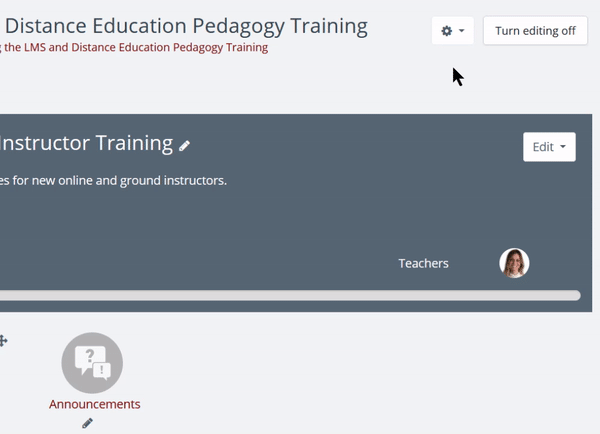
Task: Click the move crosshair icon beside Announcements
Action: [x=3, y=341]
